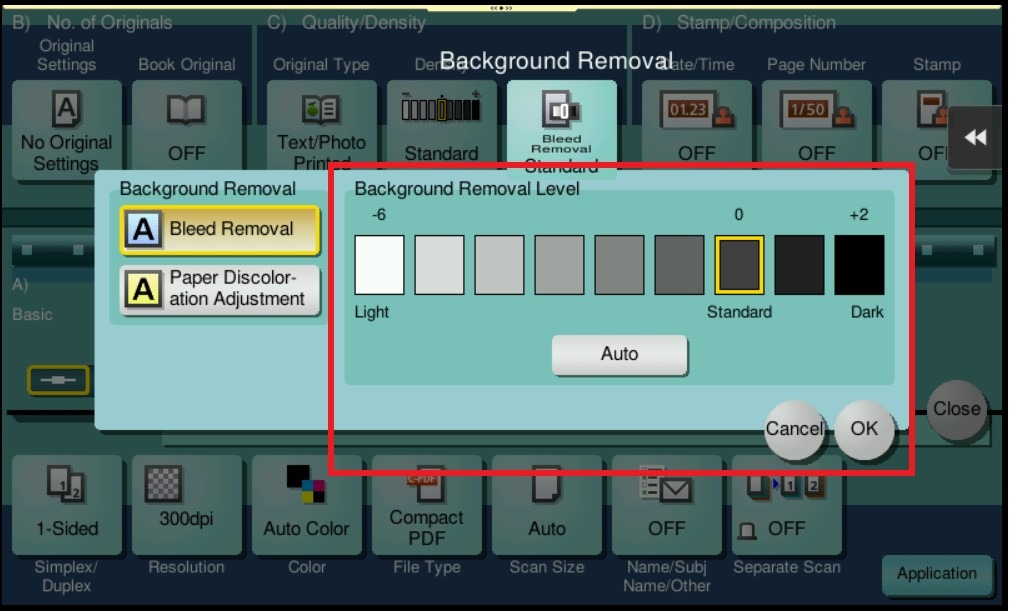Pick the darkest black +2 level swatch
The width and height of the screenshot is (1009, 612).
pyautogui.click(x=859, y=266)
